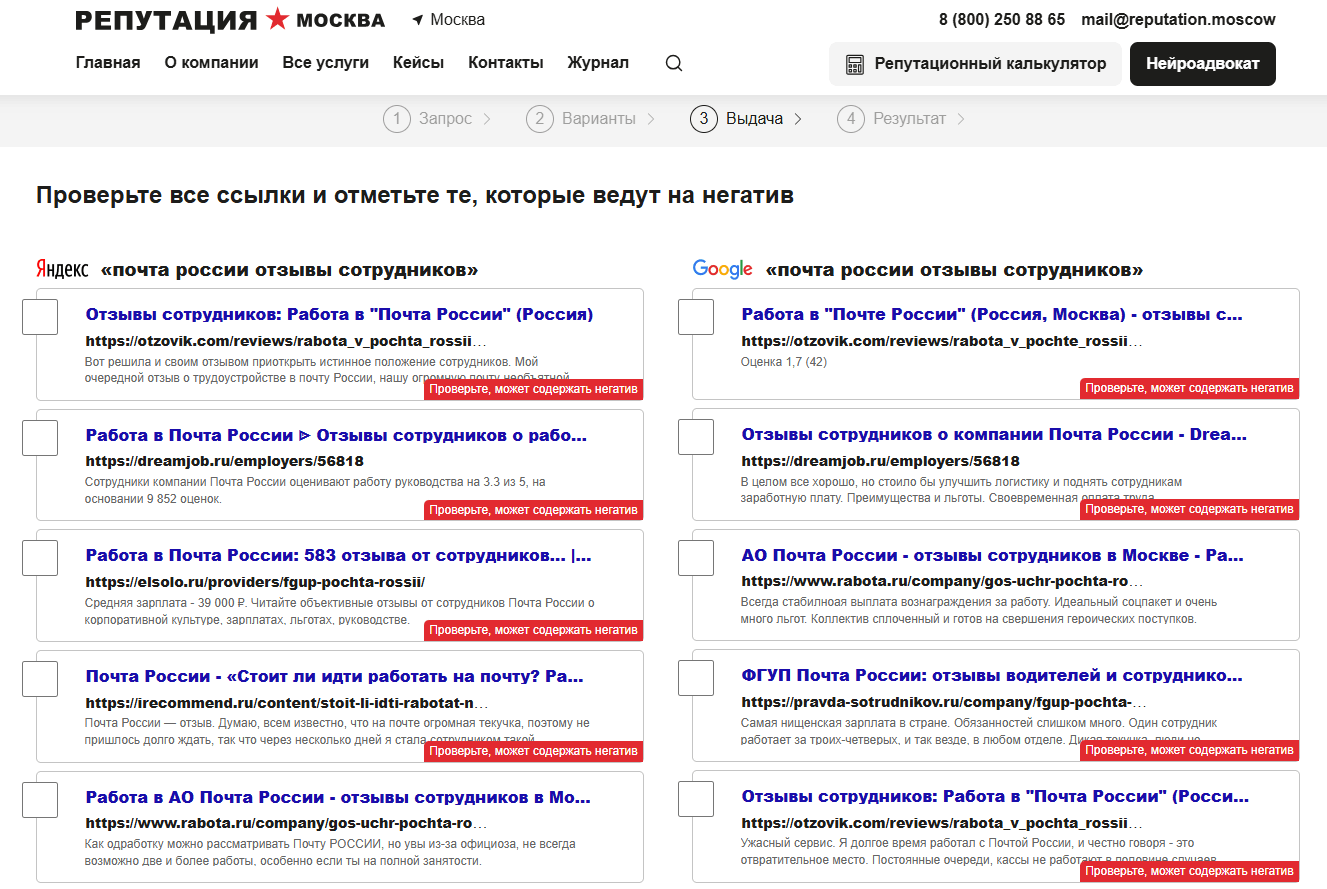Open the Все услуги menu item
Screen dimensions: 1327x889
pyautogui.click(x=326, y=63)
